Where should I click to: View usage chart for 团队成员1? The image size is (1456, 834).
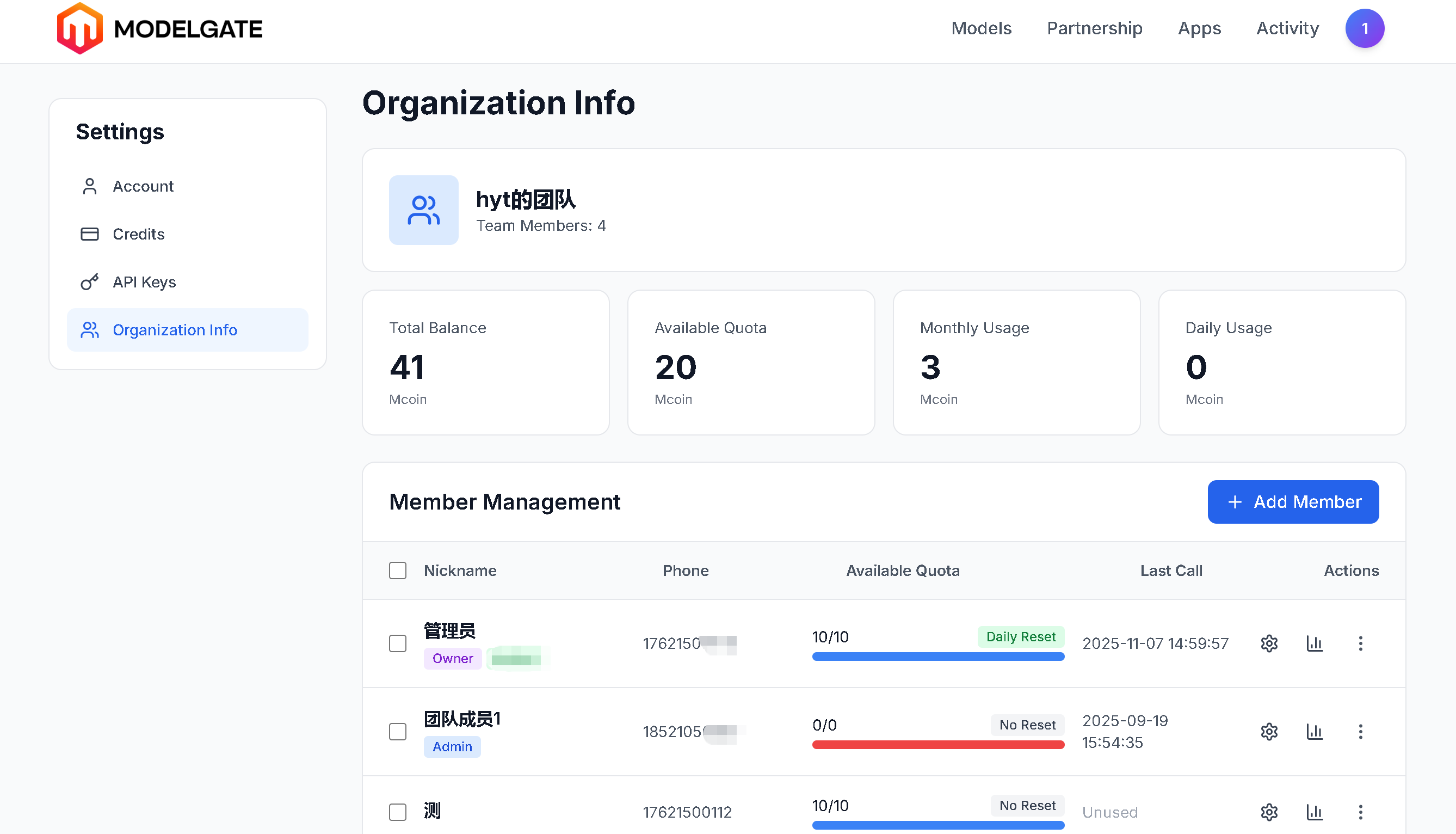[x=1314, y=732]
